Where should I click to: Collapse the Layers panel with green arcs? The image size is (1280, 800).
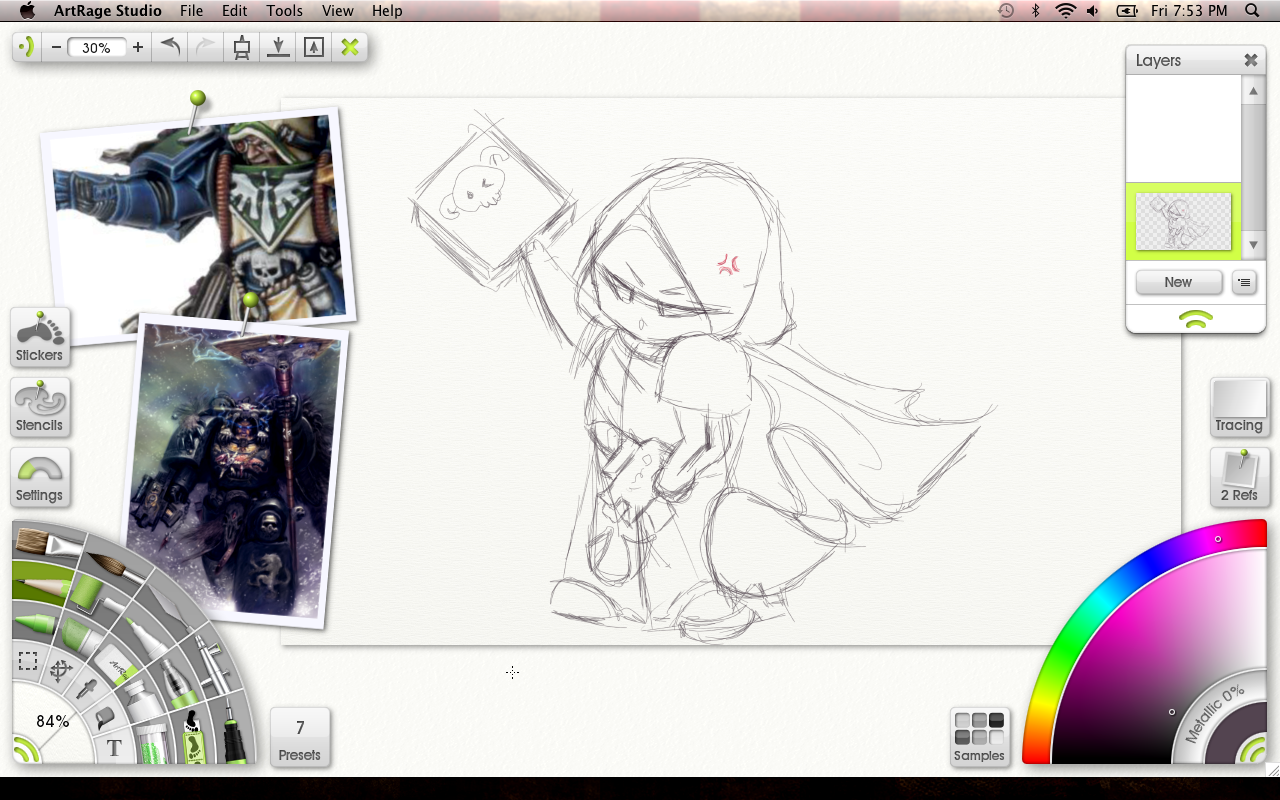coord(1196,319)
